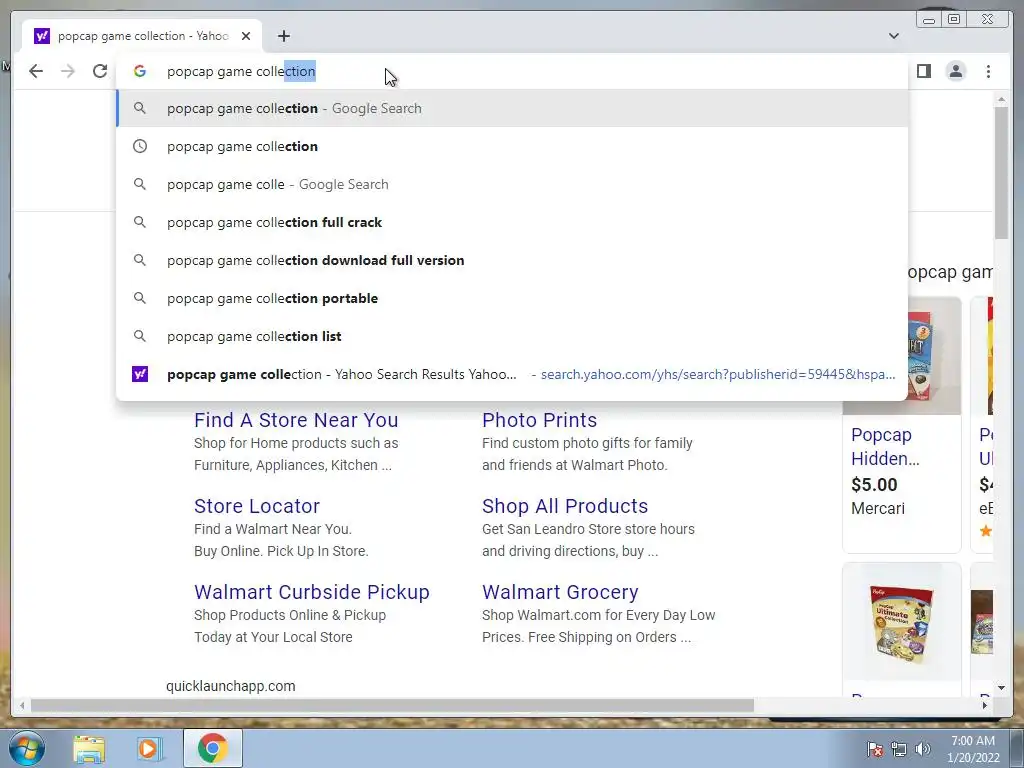
Task: Close the popcap game collection tab
Action: tap(246, 36)
